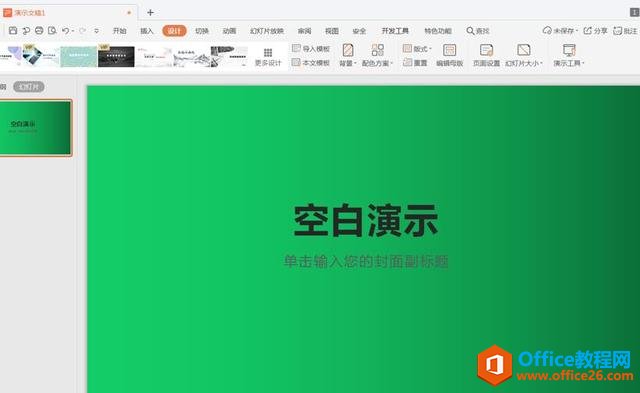The width and height of the screenshot is (640, 393).
Task: Select the highlighted 设计 tab
Action: pos(174,31)
